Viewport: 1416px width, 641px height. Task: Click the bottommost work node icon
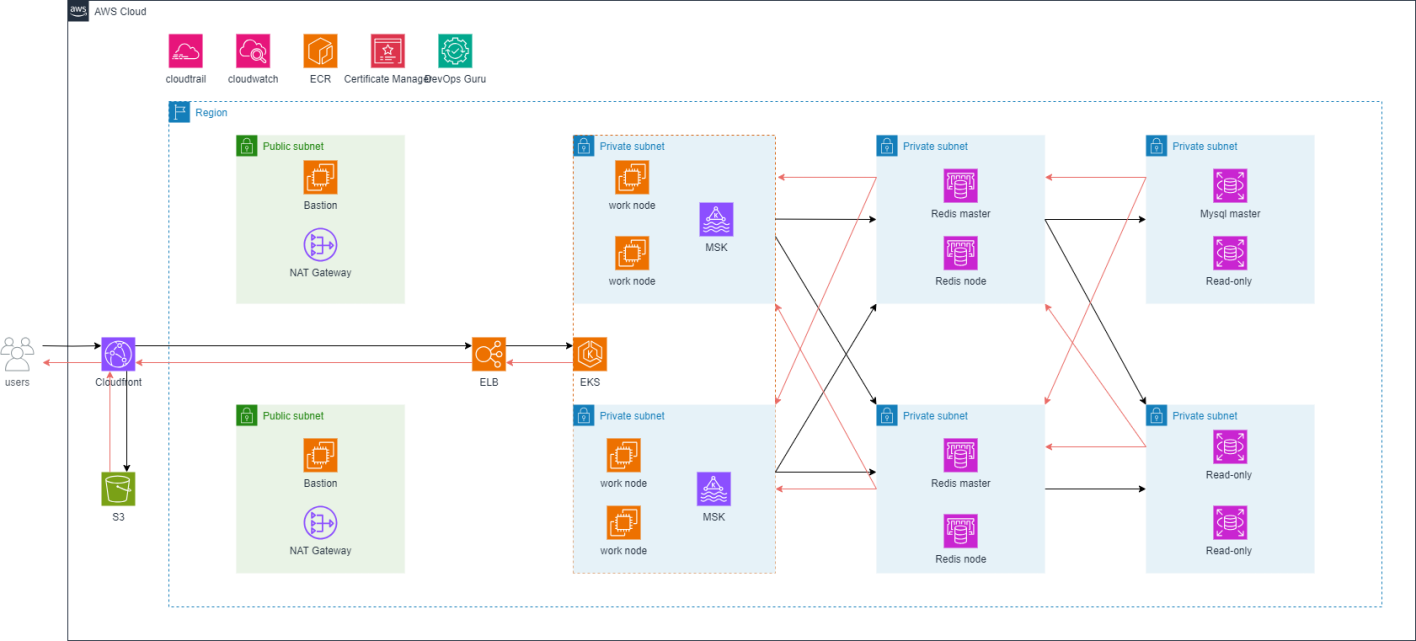pos(624,523)
